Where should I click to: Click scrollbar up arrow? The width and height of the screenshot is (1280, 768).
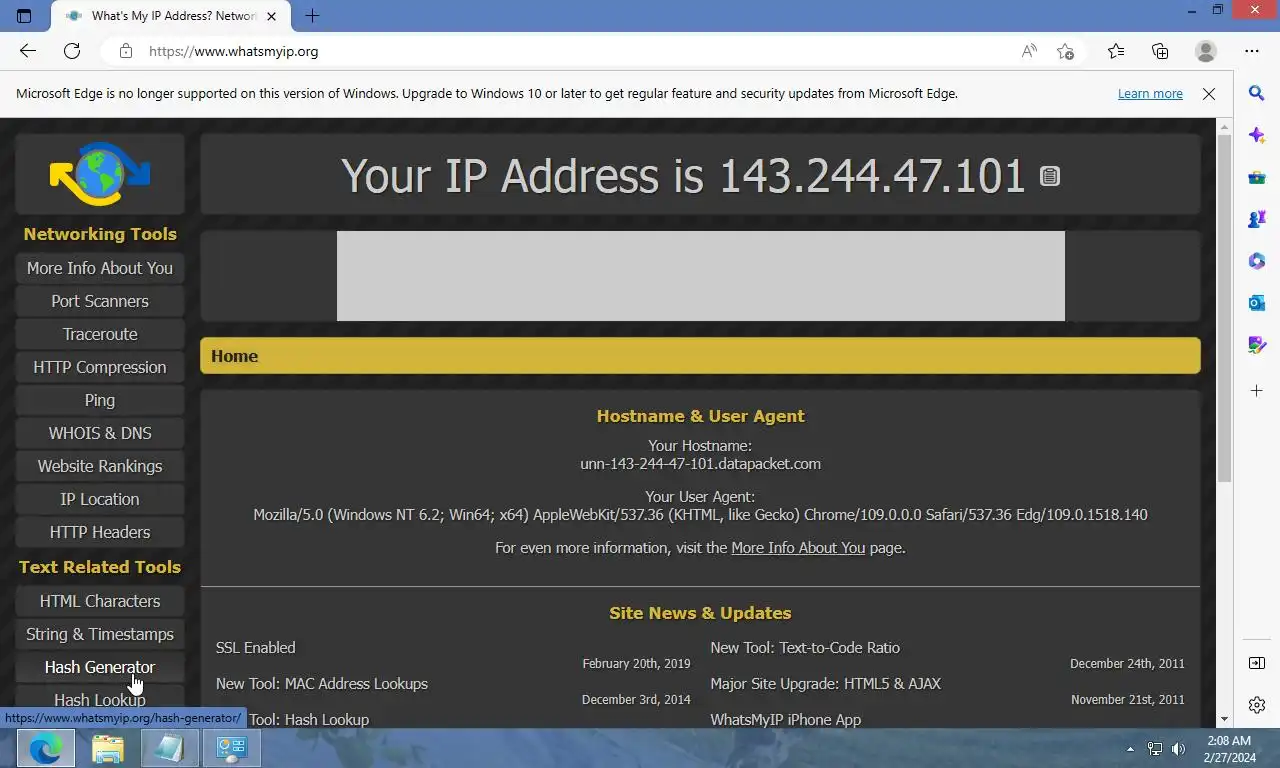click(x=1224, y=126)
